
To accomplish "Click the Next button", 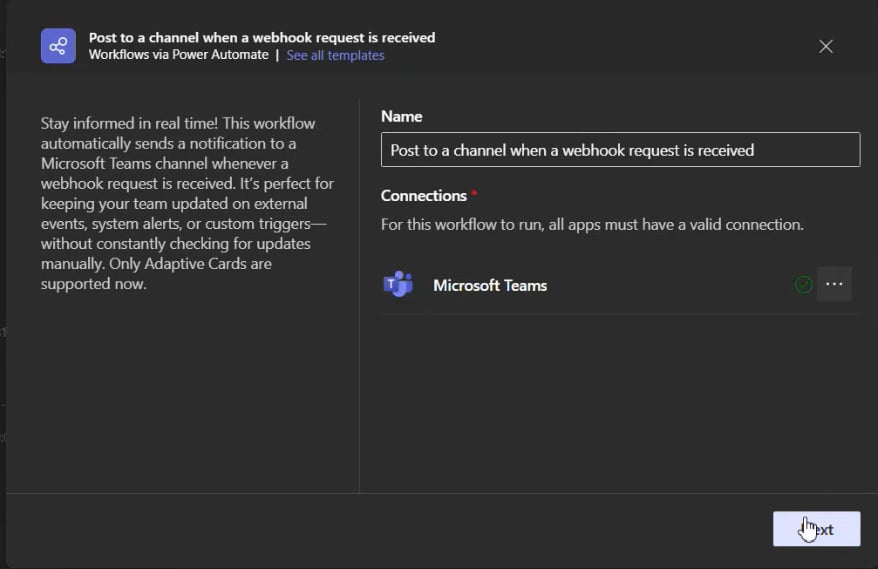I will (816, 529).
